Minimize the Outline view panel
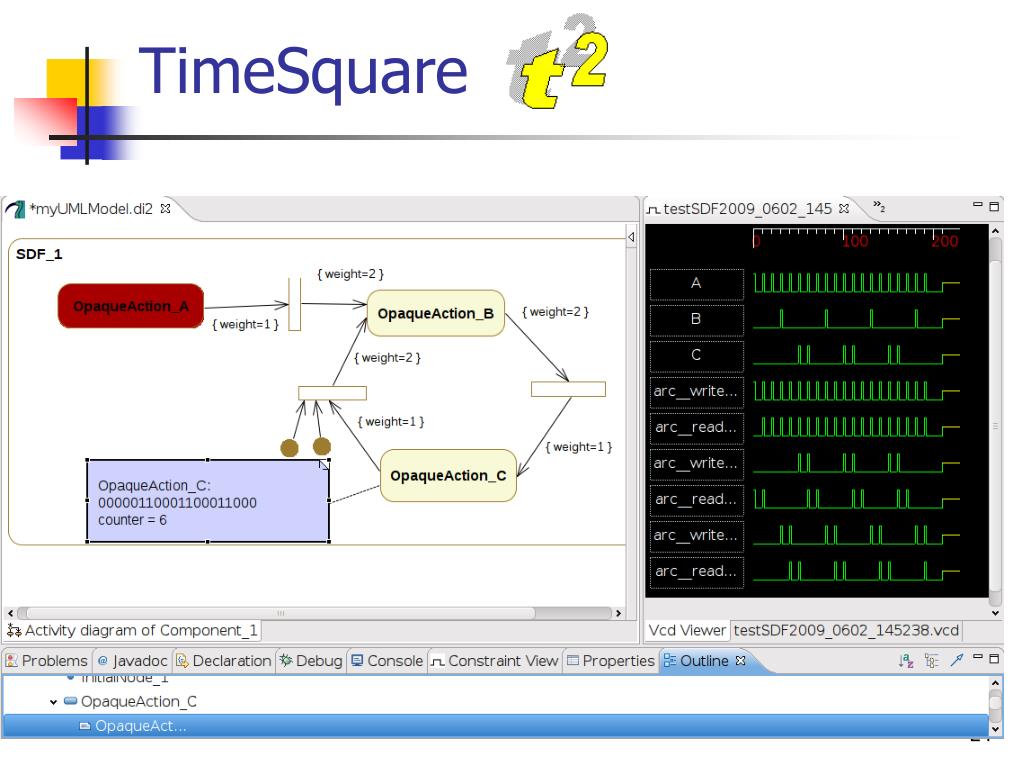Image resolution: width=1024 pixels, height=768 pixels. (x=978, y=657)
